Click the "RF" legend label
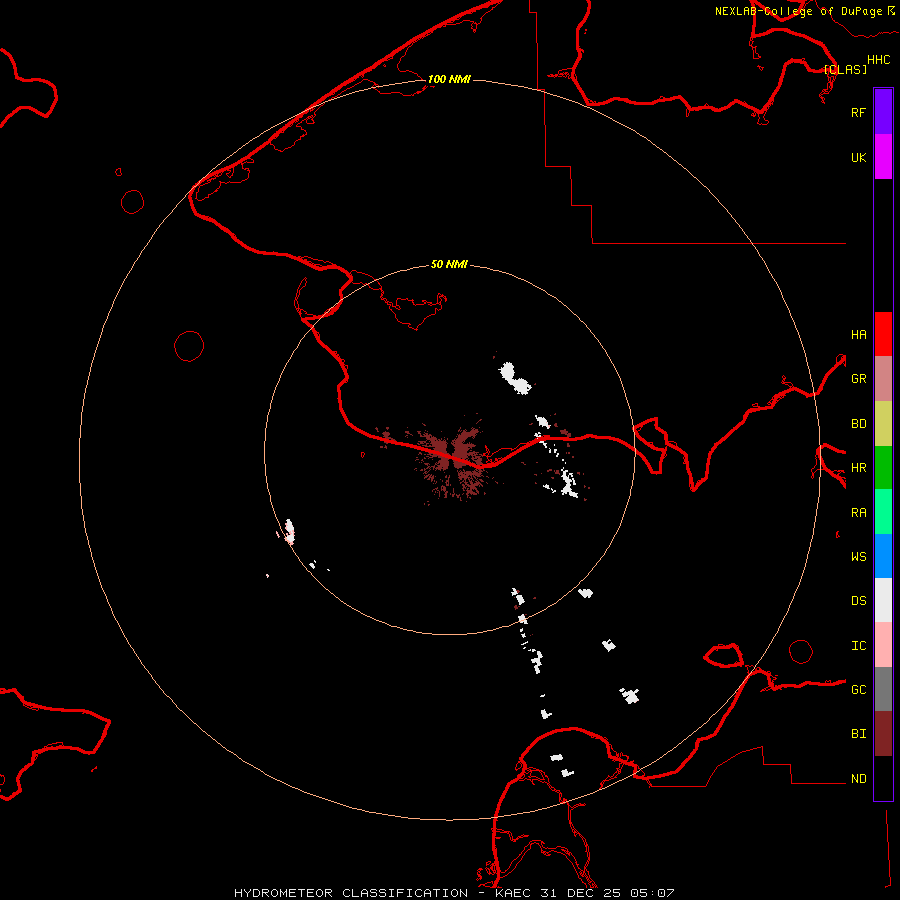 coord(859,112)
